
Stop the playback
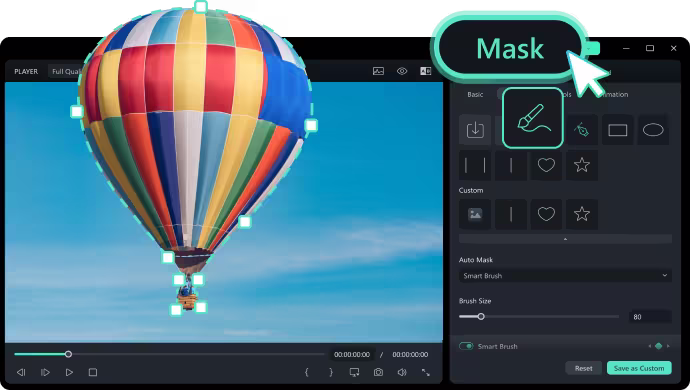[93, 372]
